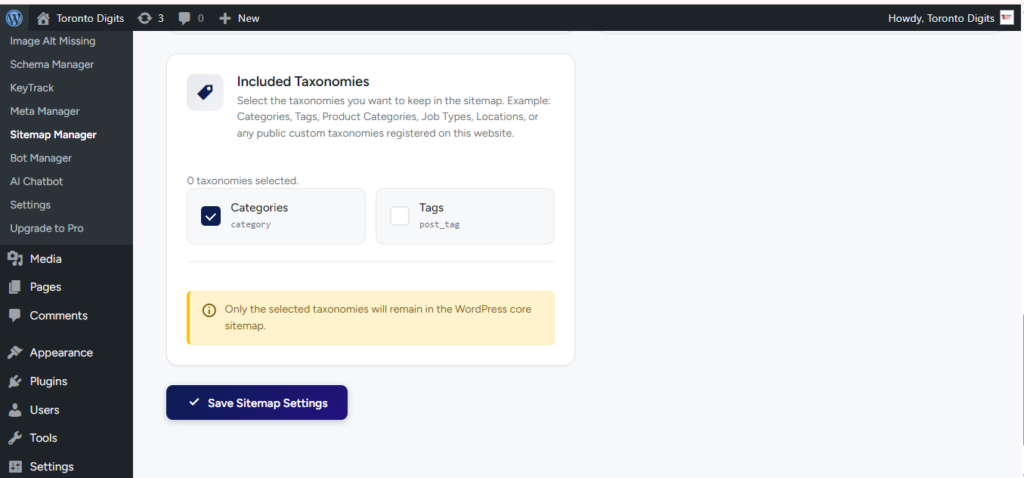Click the updates icon showing 3
The width and height of the screenshot is (1024, 478).
click(x=145, y=18)
